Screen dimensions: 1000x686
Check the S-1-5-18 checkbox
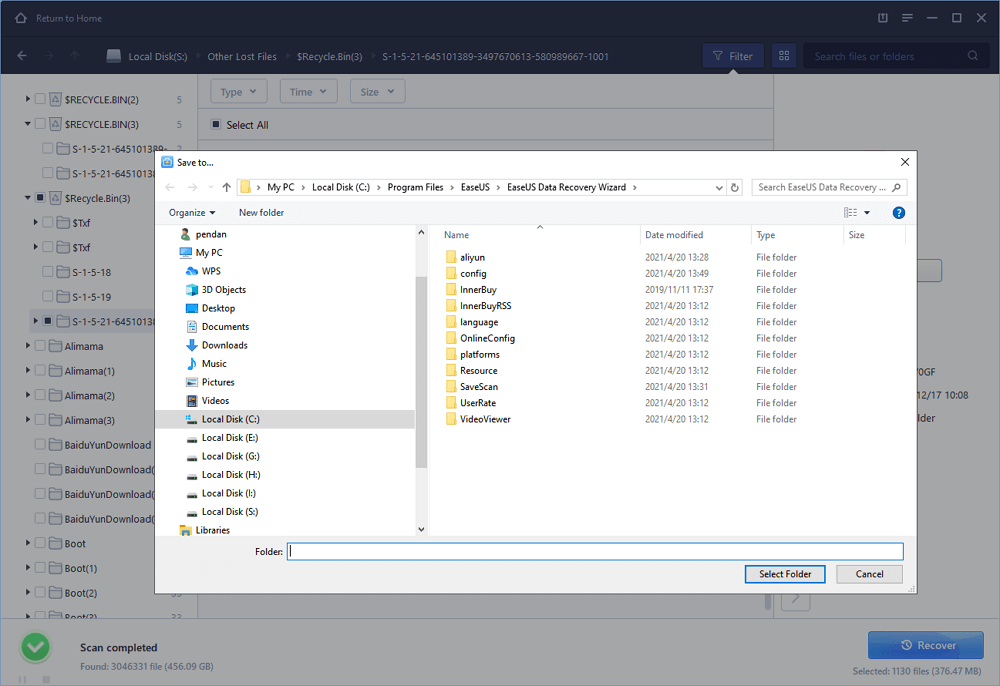click(x=47, y=272)
